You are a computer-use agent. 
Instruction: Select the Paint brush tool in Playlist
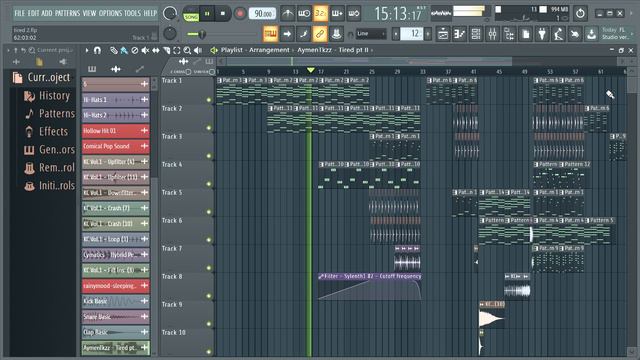coord(124,51)
